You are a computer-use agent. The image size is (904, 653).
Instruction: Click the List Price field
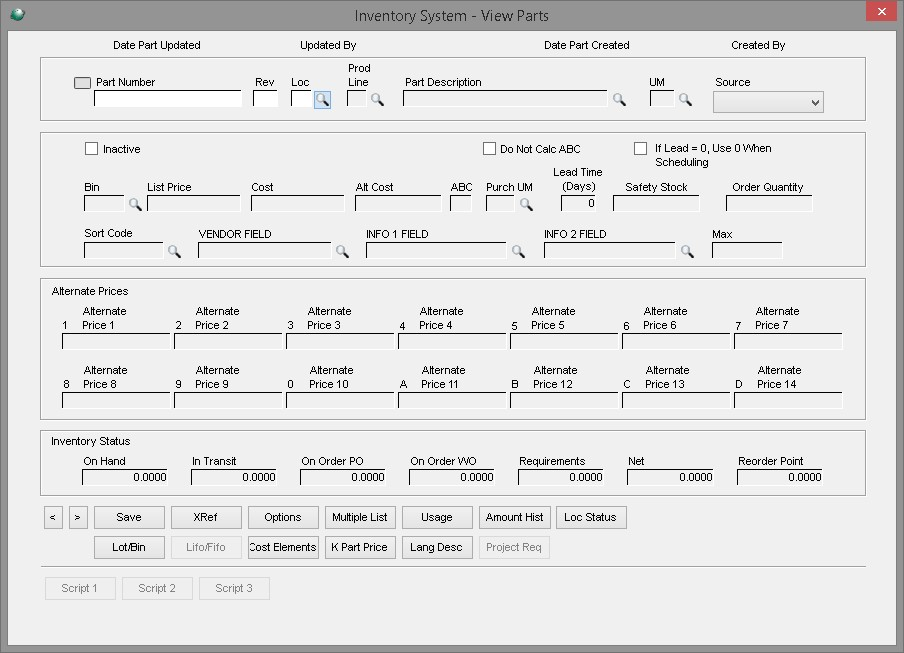point(194,203)
